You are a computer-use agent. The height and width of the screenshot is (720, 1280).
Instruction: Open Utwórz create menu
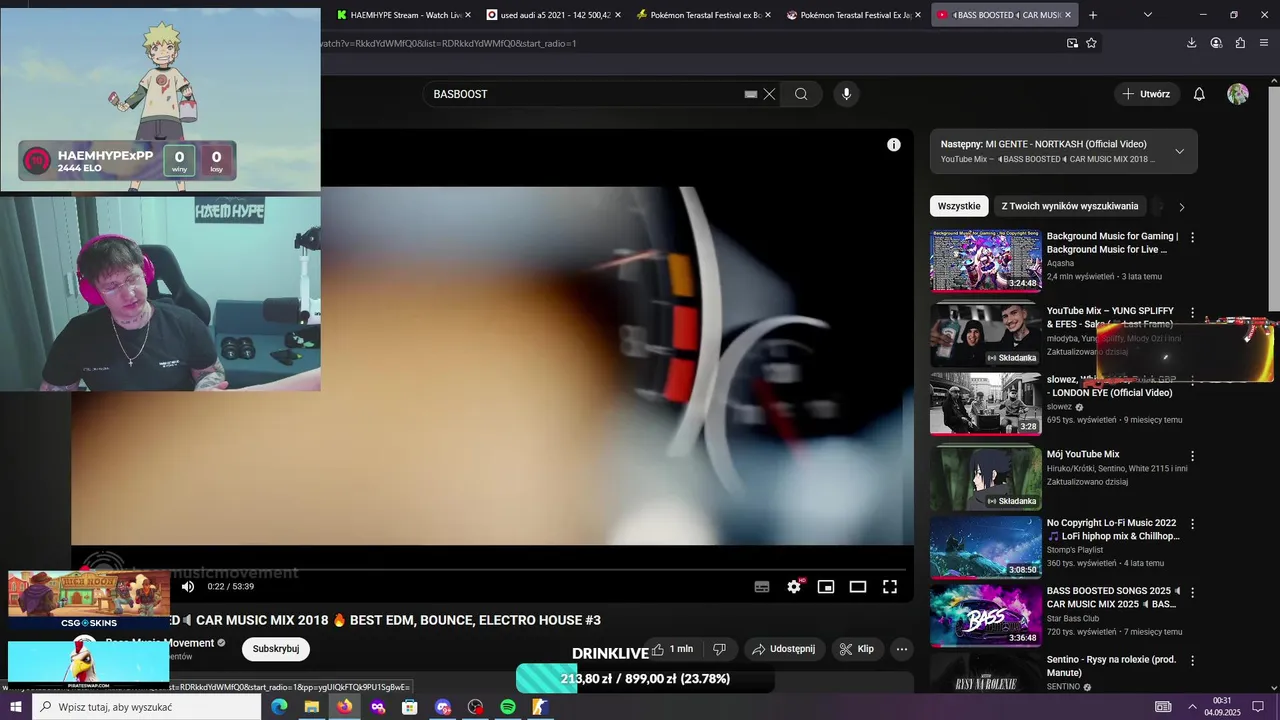1146,94
